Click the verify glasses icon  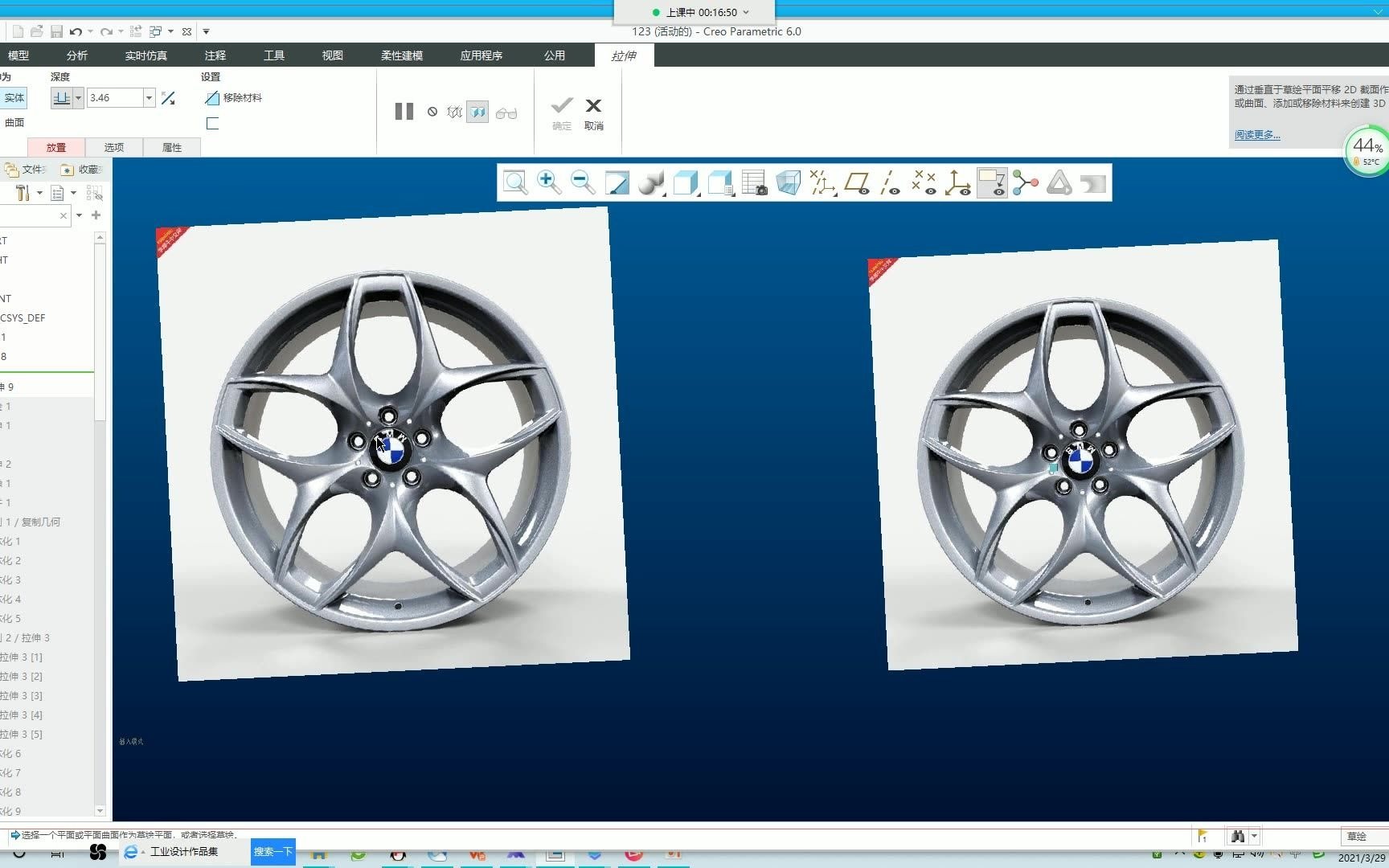(x=506, y=113)
